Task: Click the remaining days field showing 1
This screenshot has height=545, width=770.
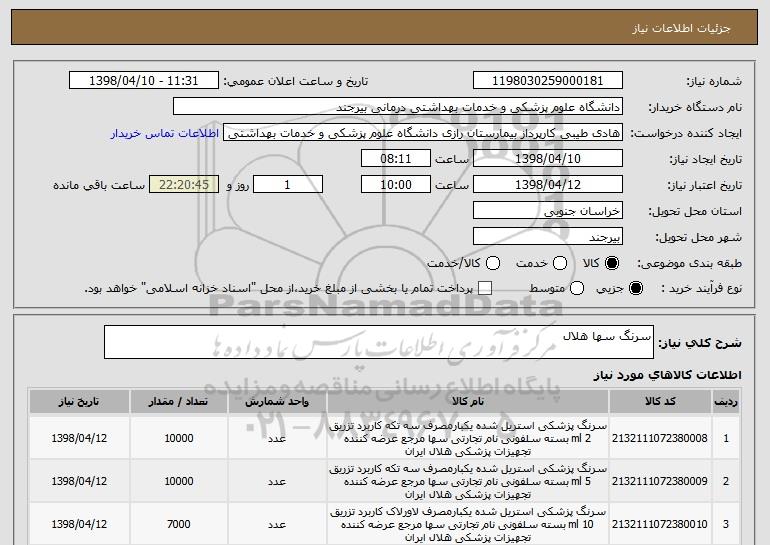Action: pyautogui.click(x=288, y=185)
